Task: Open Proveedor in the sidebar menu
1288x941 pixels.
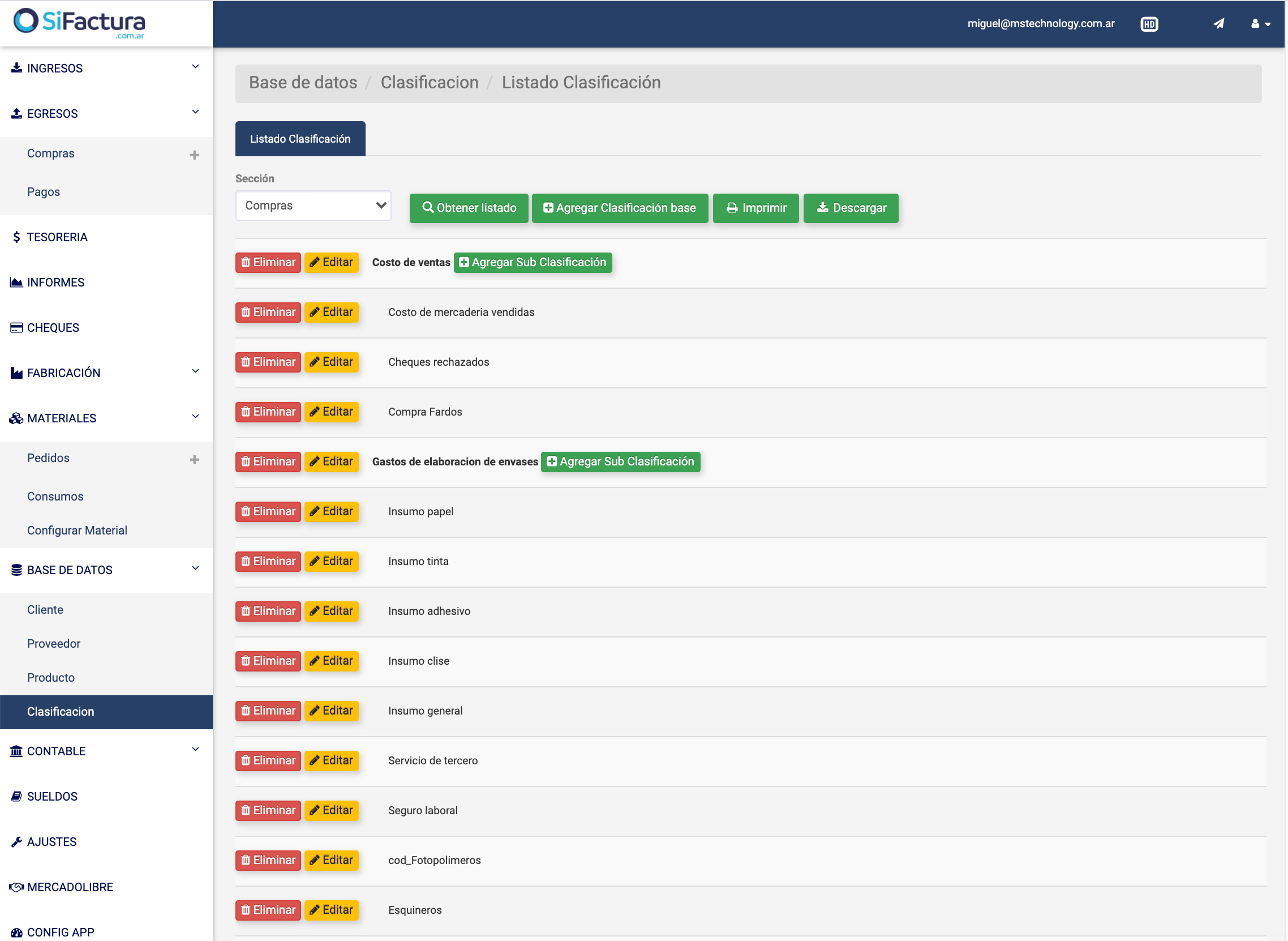Action: click(x=54, y=644)
